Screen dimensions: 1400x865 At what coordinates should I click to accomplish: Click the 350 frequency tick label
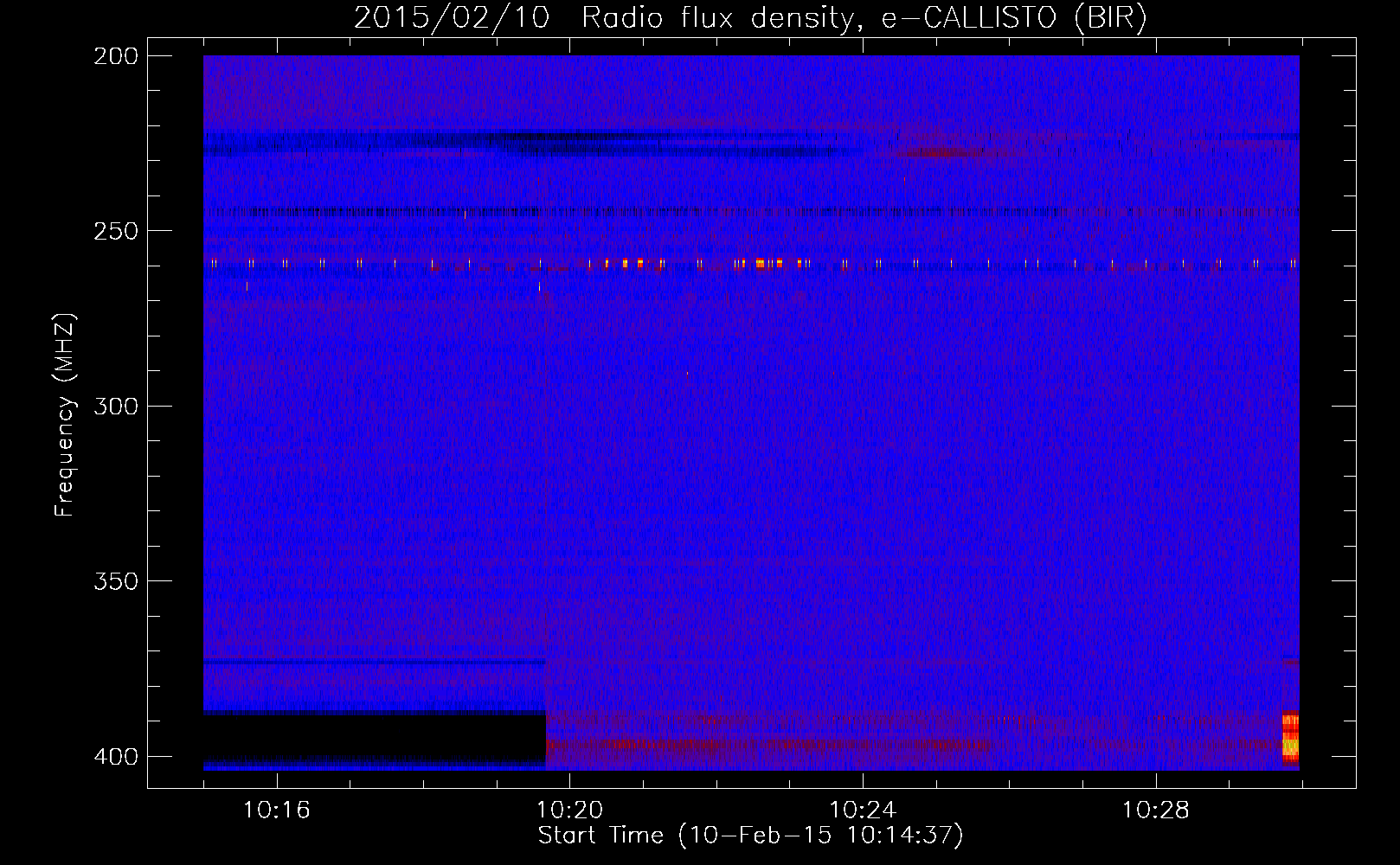[115, 580]
